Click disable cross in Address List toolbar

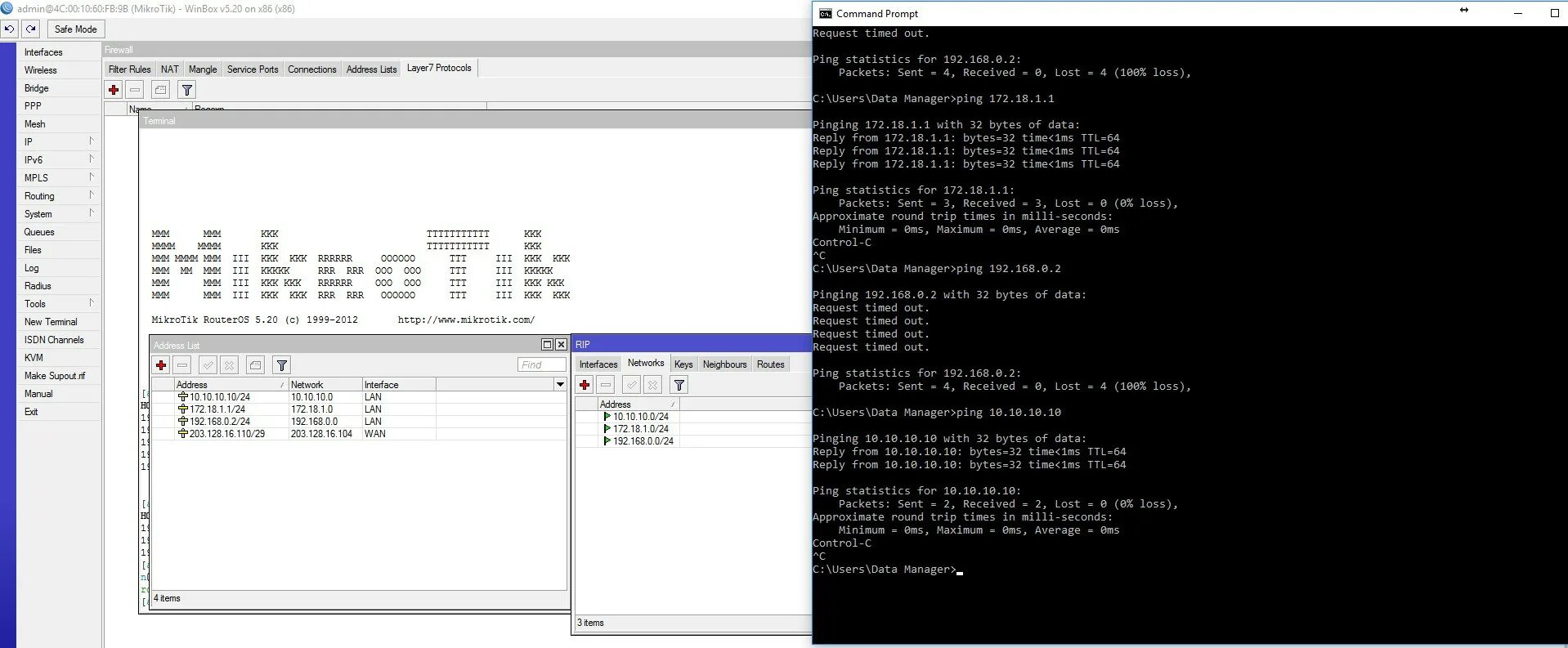click(x=230, y=365)
